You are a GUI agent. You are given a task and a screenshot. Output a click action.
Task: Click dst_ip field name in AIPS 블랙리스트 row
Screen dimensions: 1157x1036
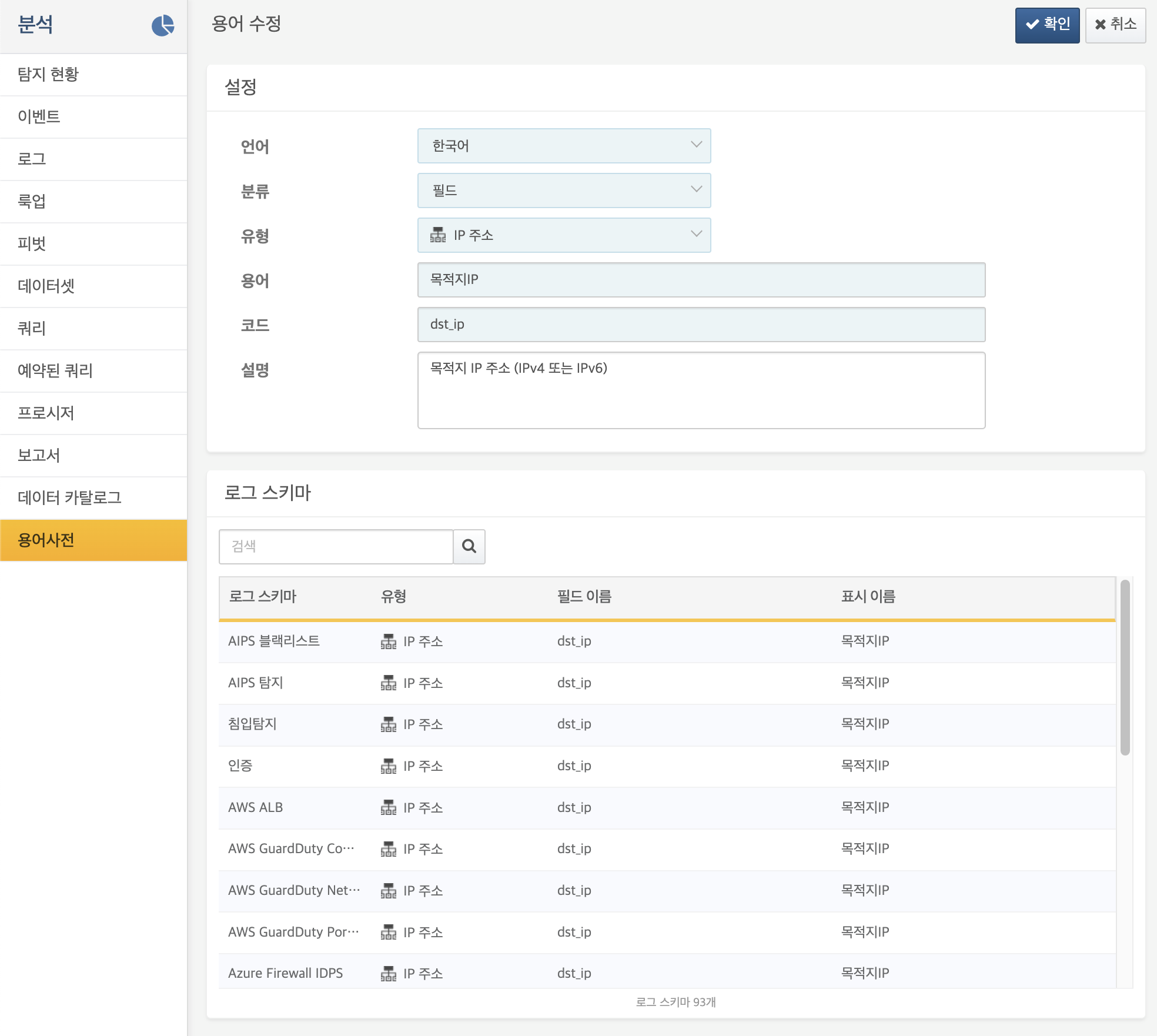tap(574, 641)
